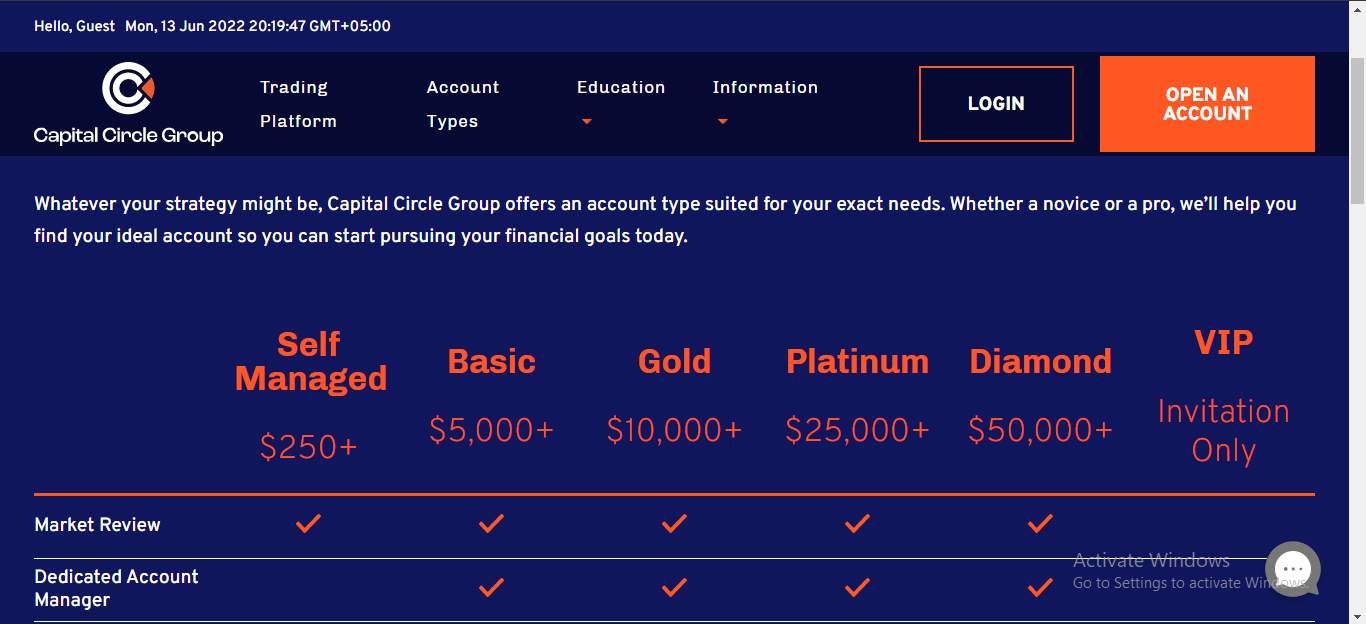Select the VIP Invitation Only heading
Screen dimensions: 1366x624
coord(1223,343)
